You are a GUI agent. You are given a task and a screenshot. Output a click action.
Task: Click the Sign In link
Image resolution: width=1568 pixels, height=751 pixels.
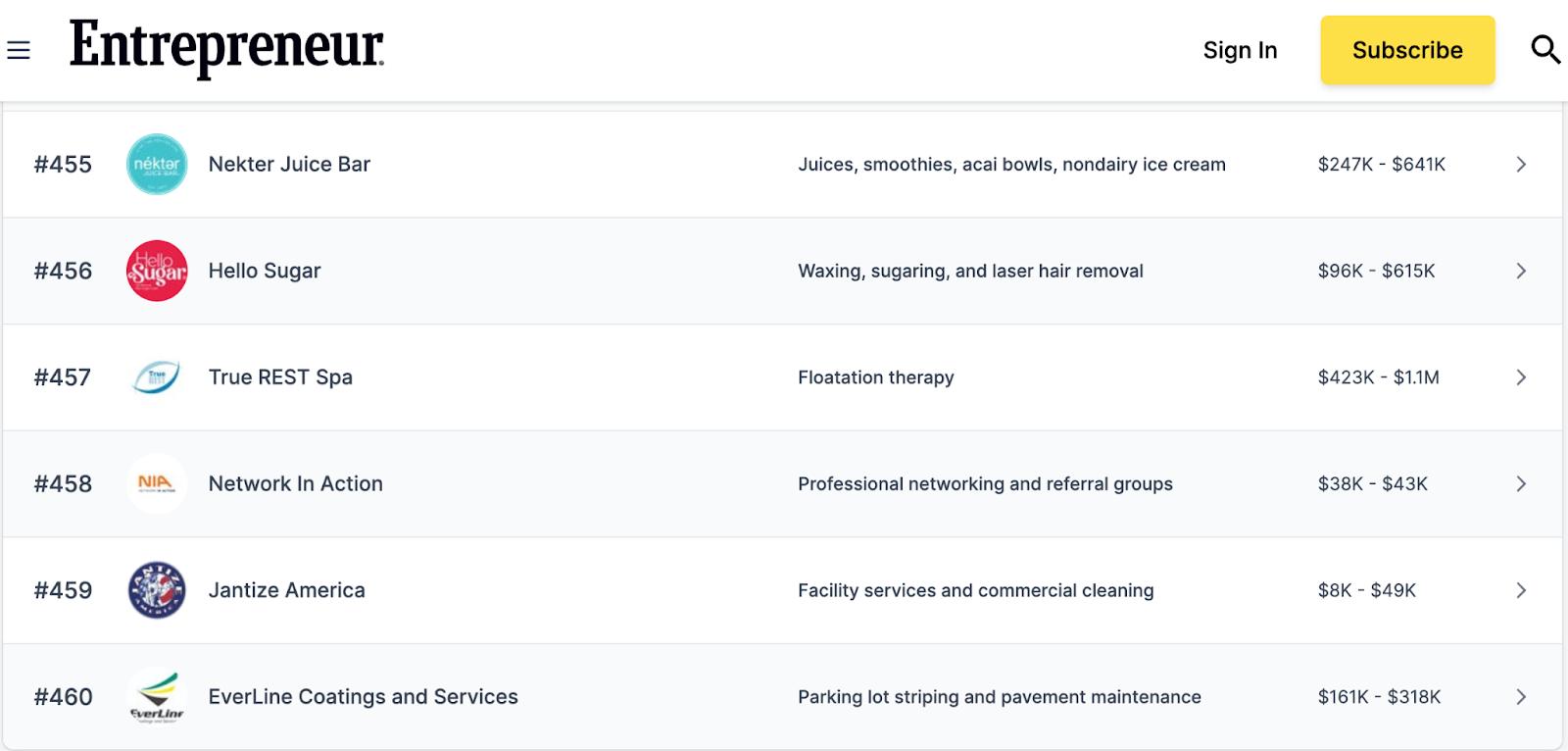pyautogui.click(x=1240, y=50)
